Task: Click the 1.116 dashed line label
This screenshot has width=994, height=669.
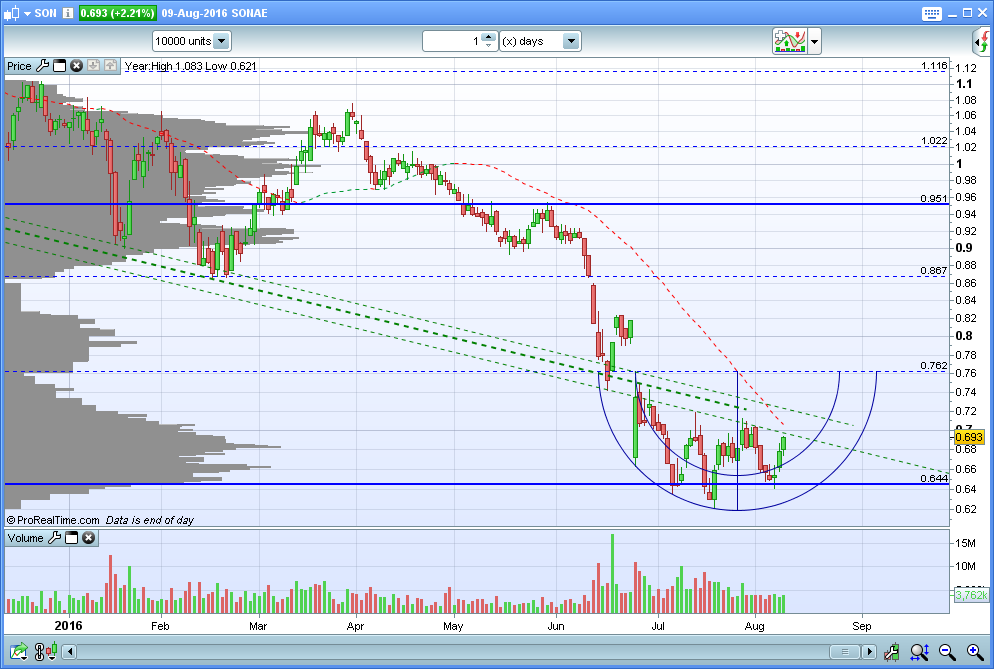Action: [x=934, y=65]
